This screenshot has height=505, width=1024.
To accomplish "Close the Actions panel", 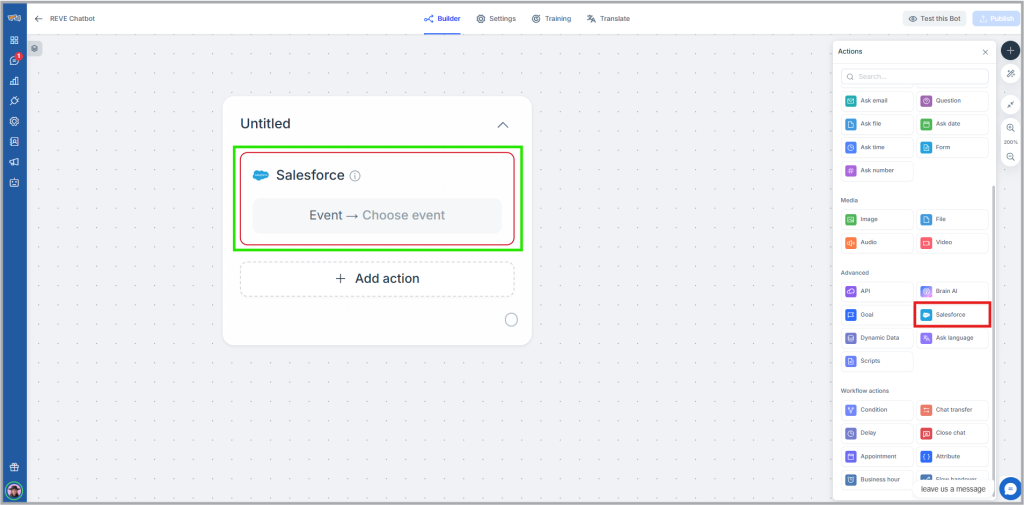I will [985, 52].
